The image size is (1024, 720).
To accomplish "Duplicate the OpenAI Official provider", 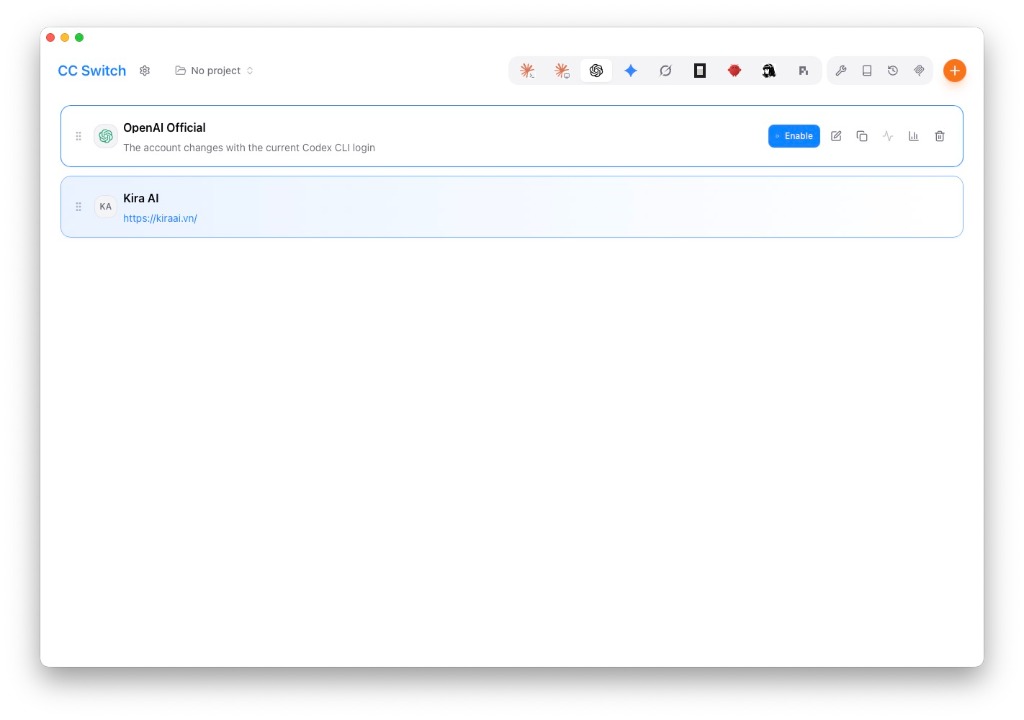I will 862,136.
